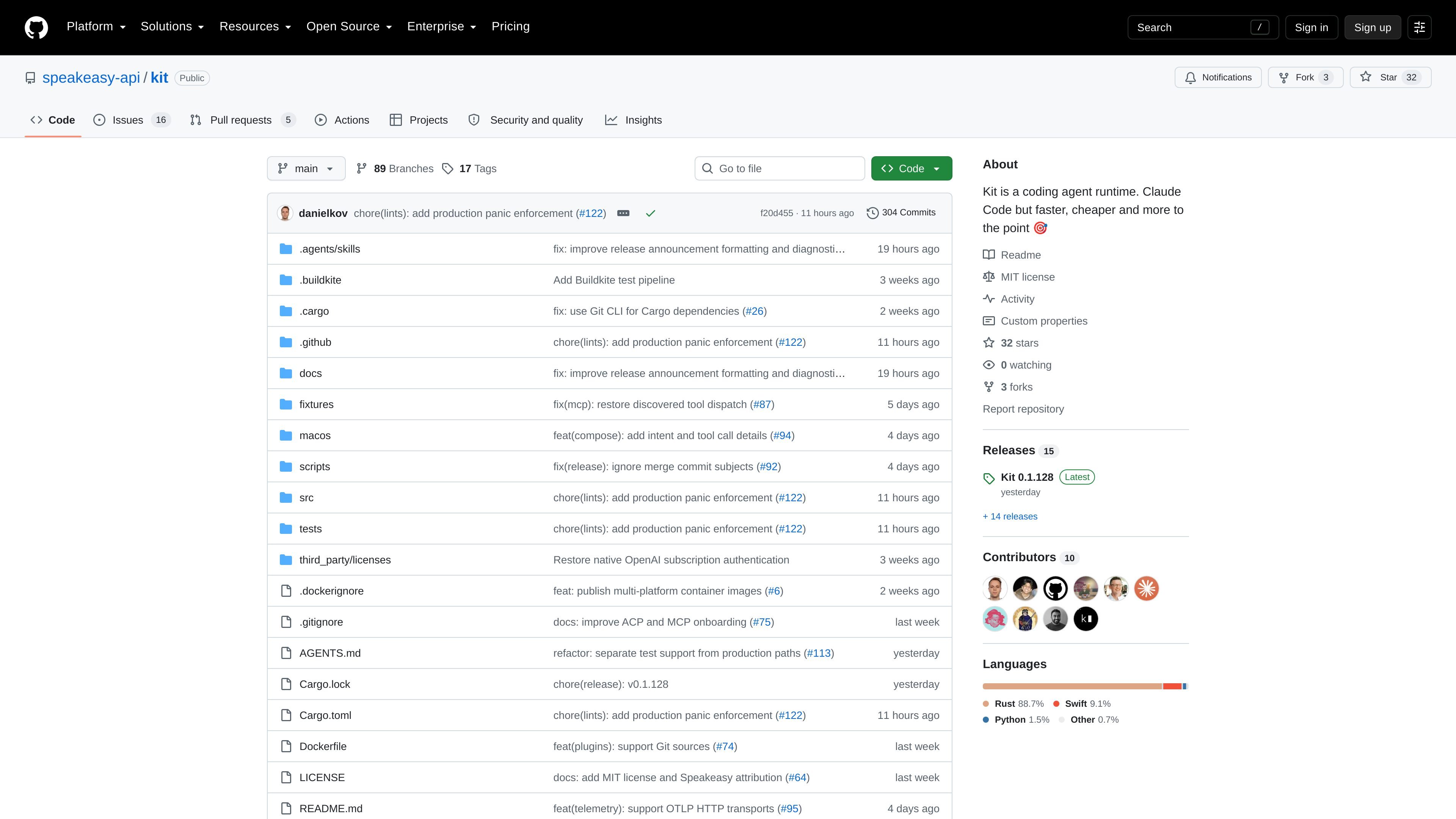Image resolution: width=1456 pixels, height=819 pixels.
Task: Click the Sign in button
Action: (1311, 27)
